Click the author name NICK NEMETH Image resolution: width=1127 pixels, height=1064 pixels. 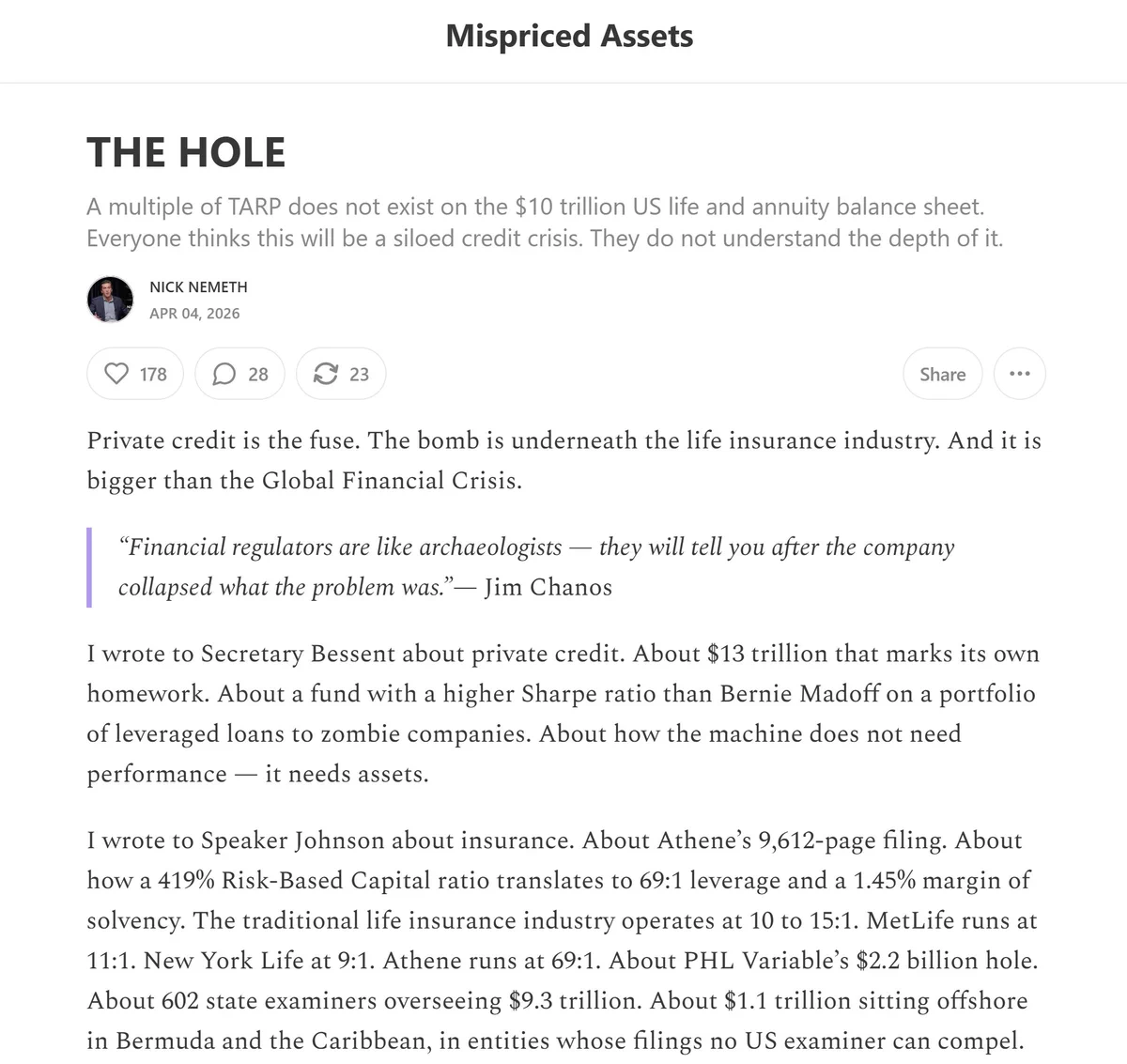(x=198, y=287)
